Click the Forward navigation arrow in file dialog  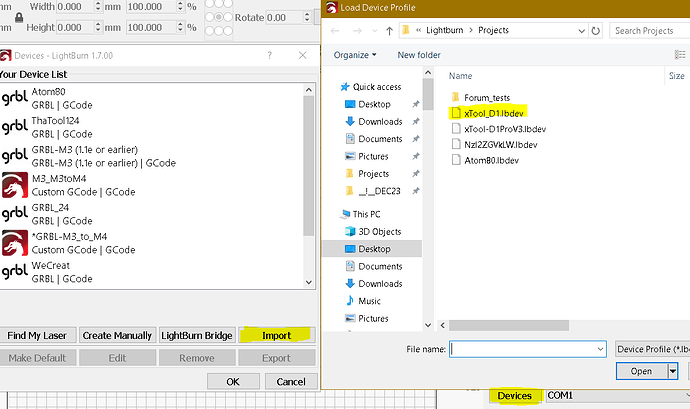357,31
